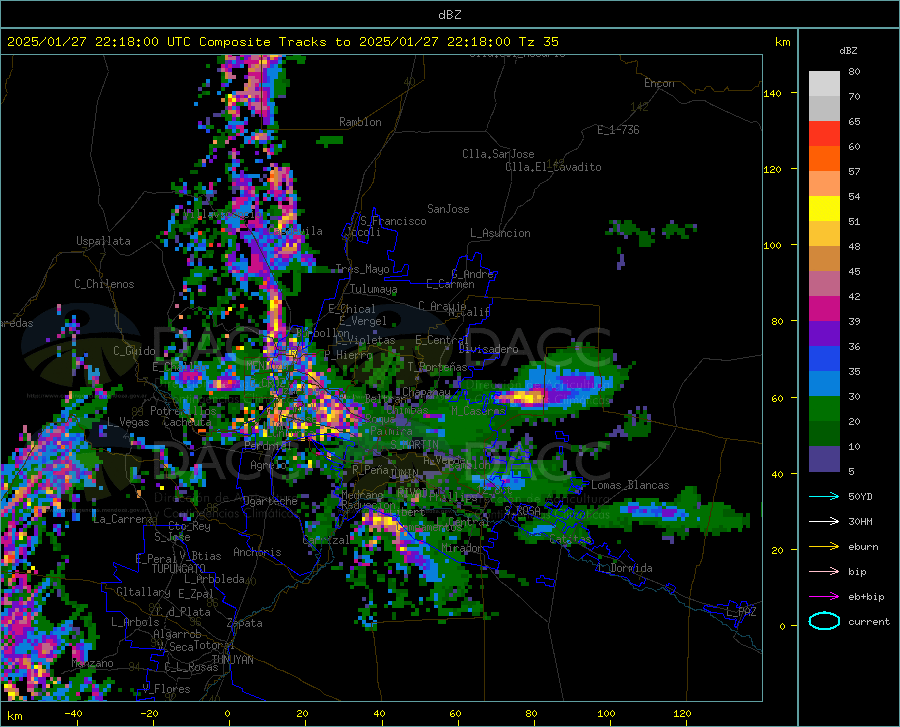900x727 pixels.
Task: Click the 'Gltallary' map label
Action: pos(143,592)
